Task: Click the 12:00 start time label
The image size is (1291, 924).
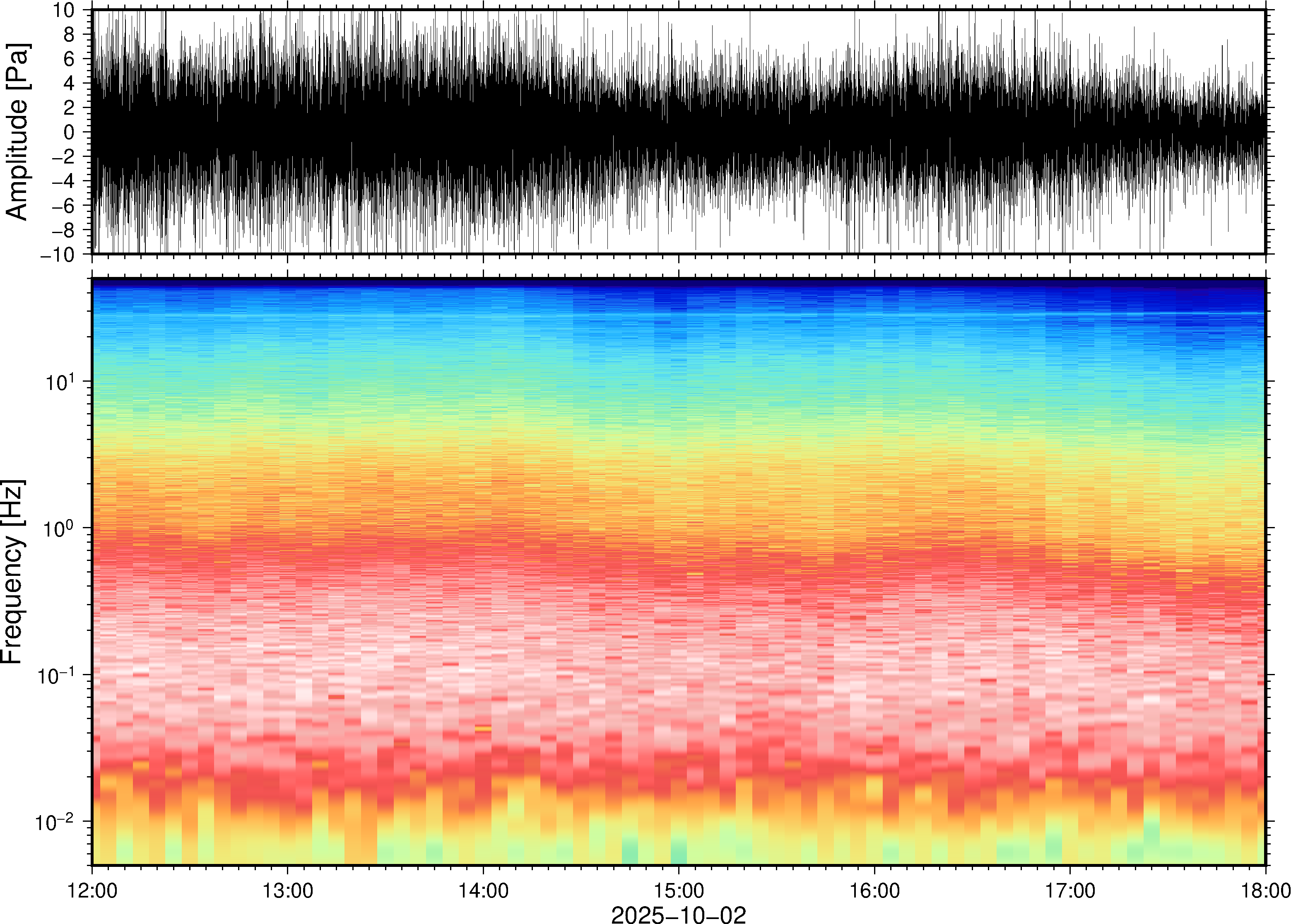Action: pos(92,890)
